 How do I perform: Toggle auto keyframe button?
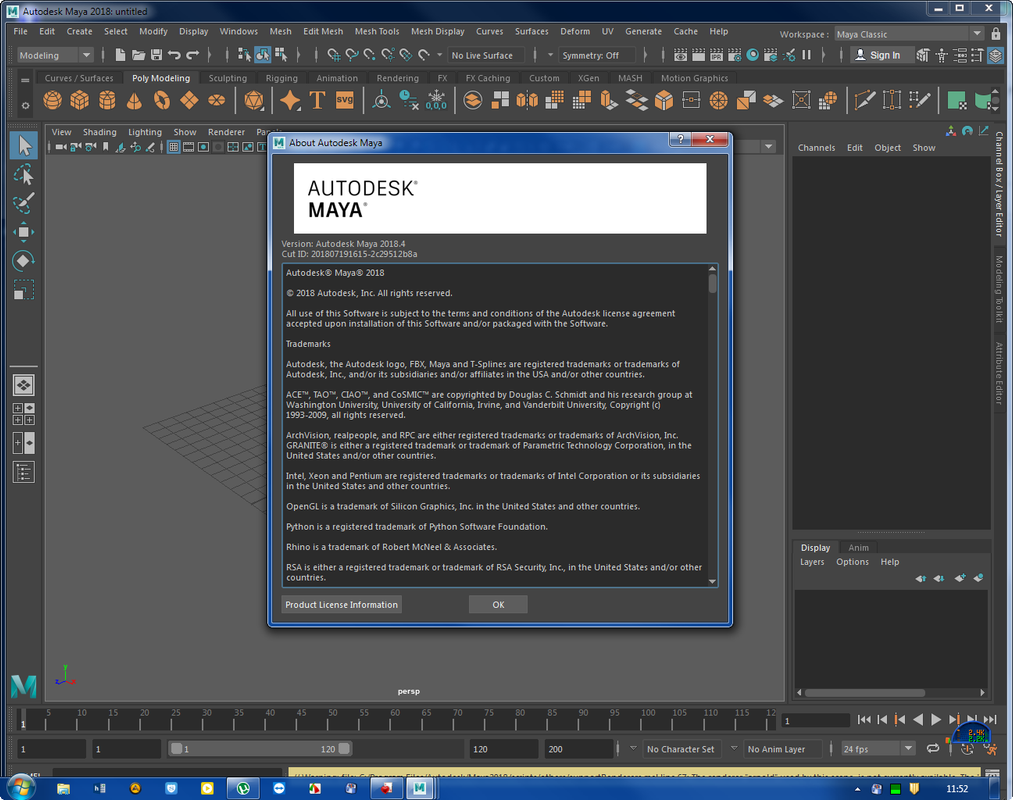[x=966, y=749]
